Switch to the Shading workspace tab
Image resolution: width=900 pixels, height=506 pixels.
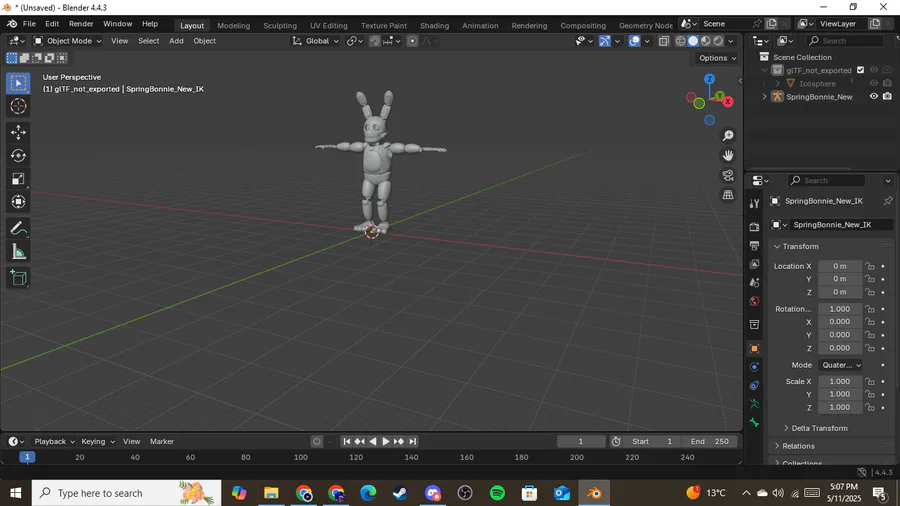point(435,25)
